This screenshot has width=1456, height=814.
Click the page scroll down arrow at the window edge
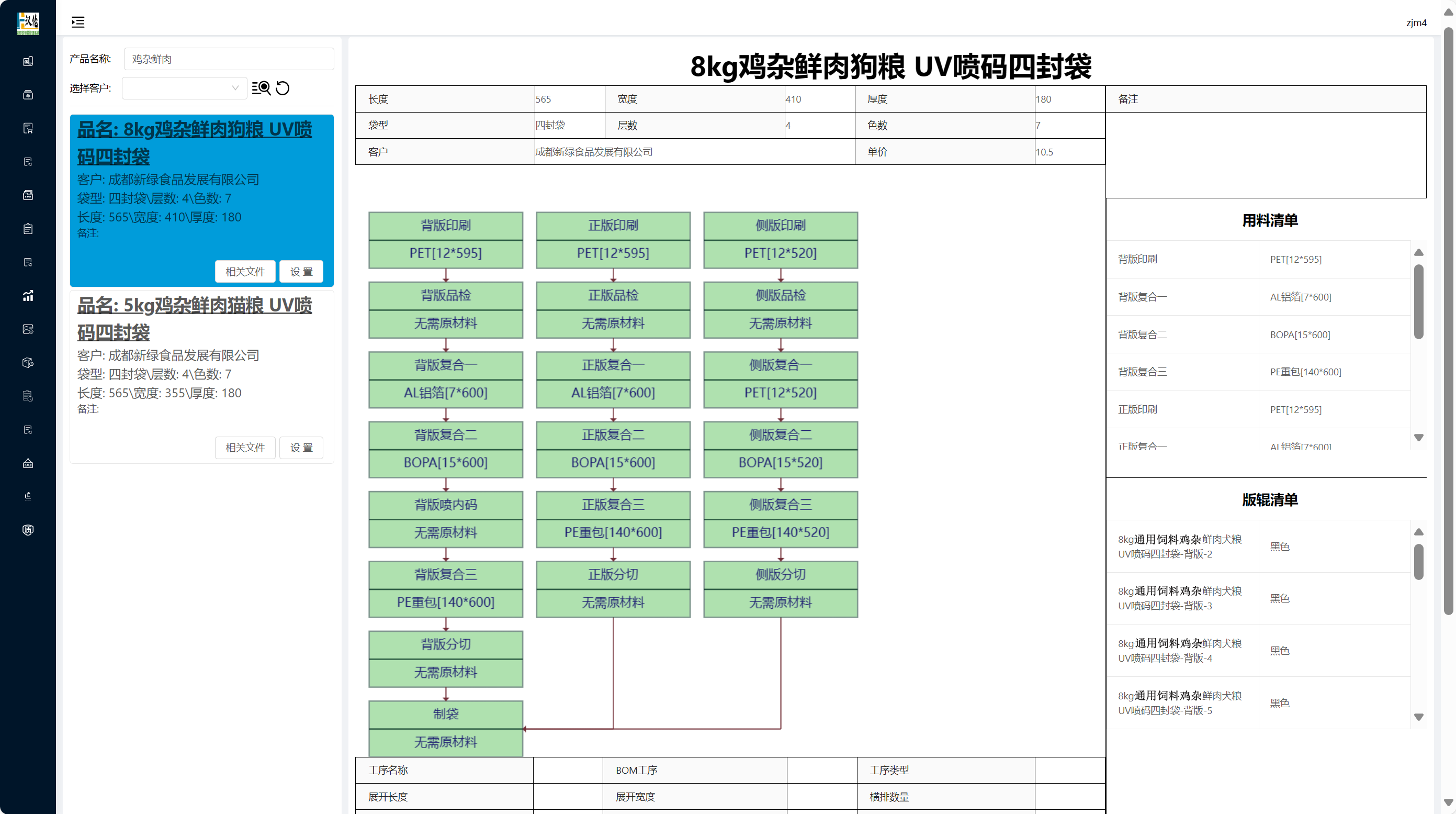(x=1448, y=802)
